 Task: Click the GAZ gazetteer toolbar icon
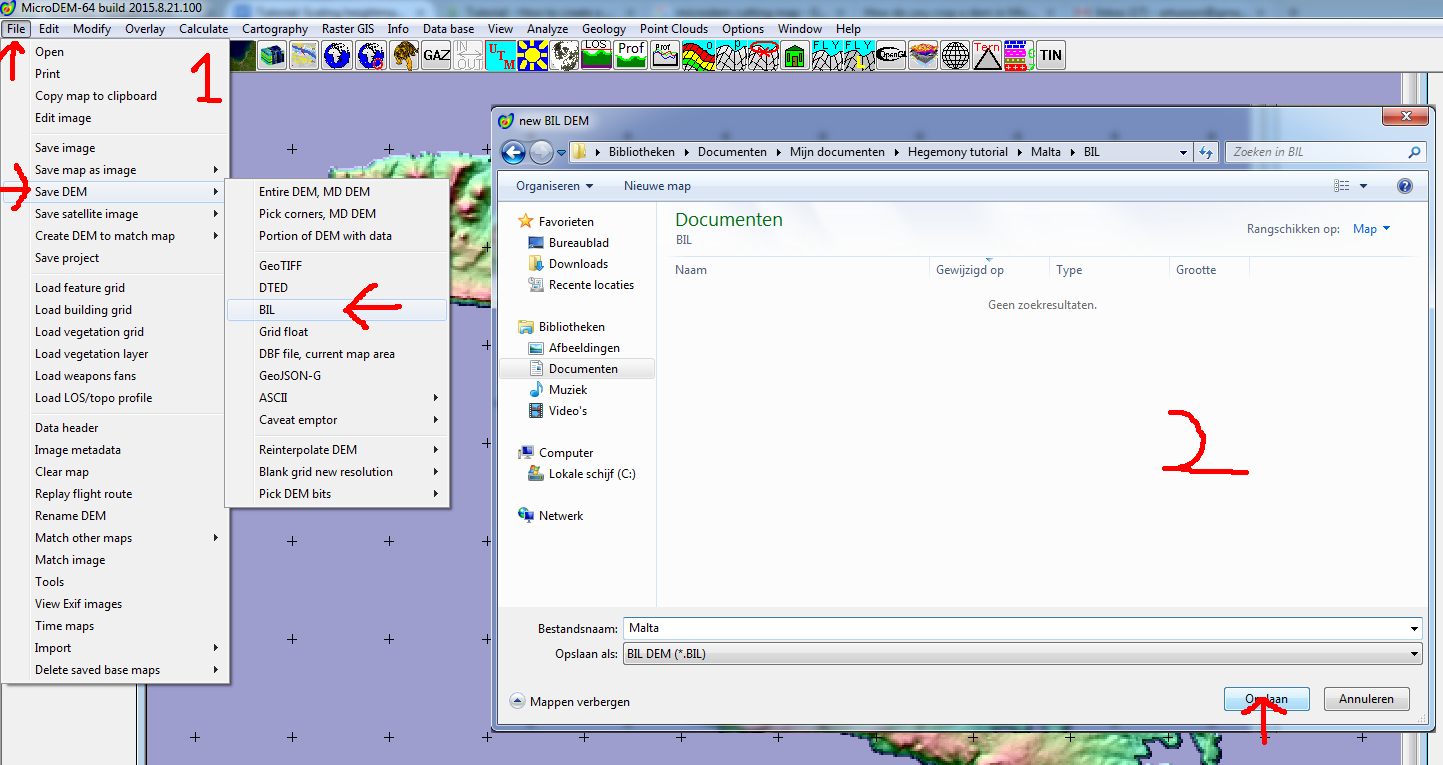tap(436, 55)
